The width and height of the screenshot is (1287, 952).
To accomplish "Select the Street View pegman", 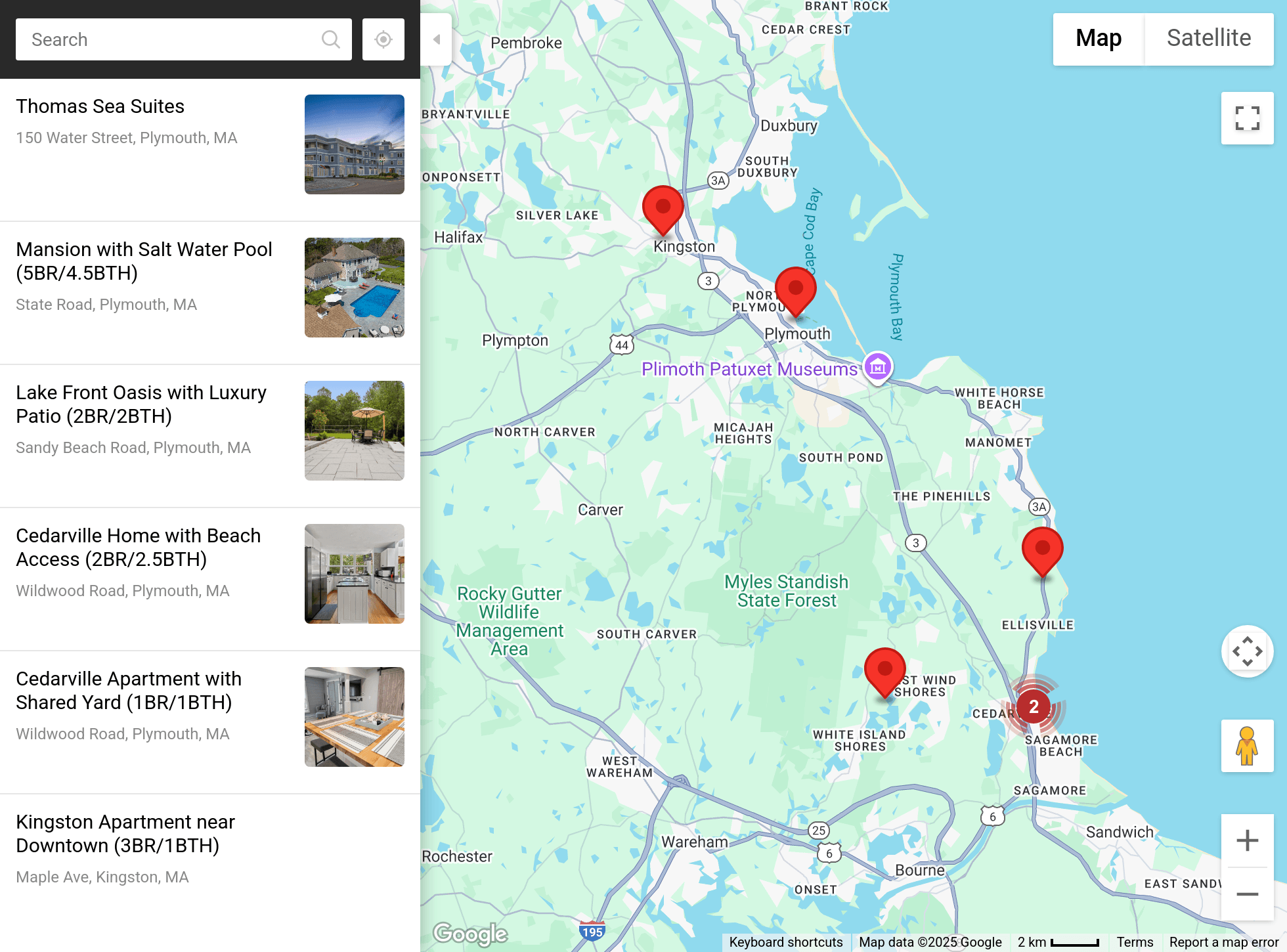I will (x=1248, y=746).
